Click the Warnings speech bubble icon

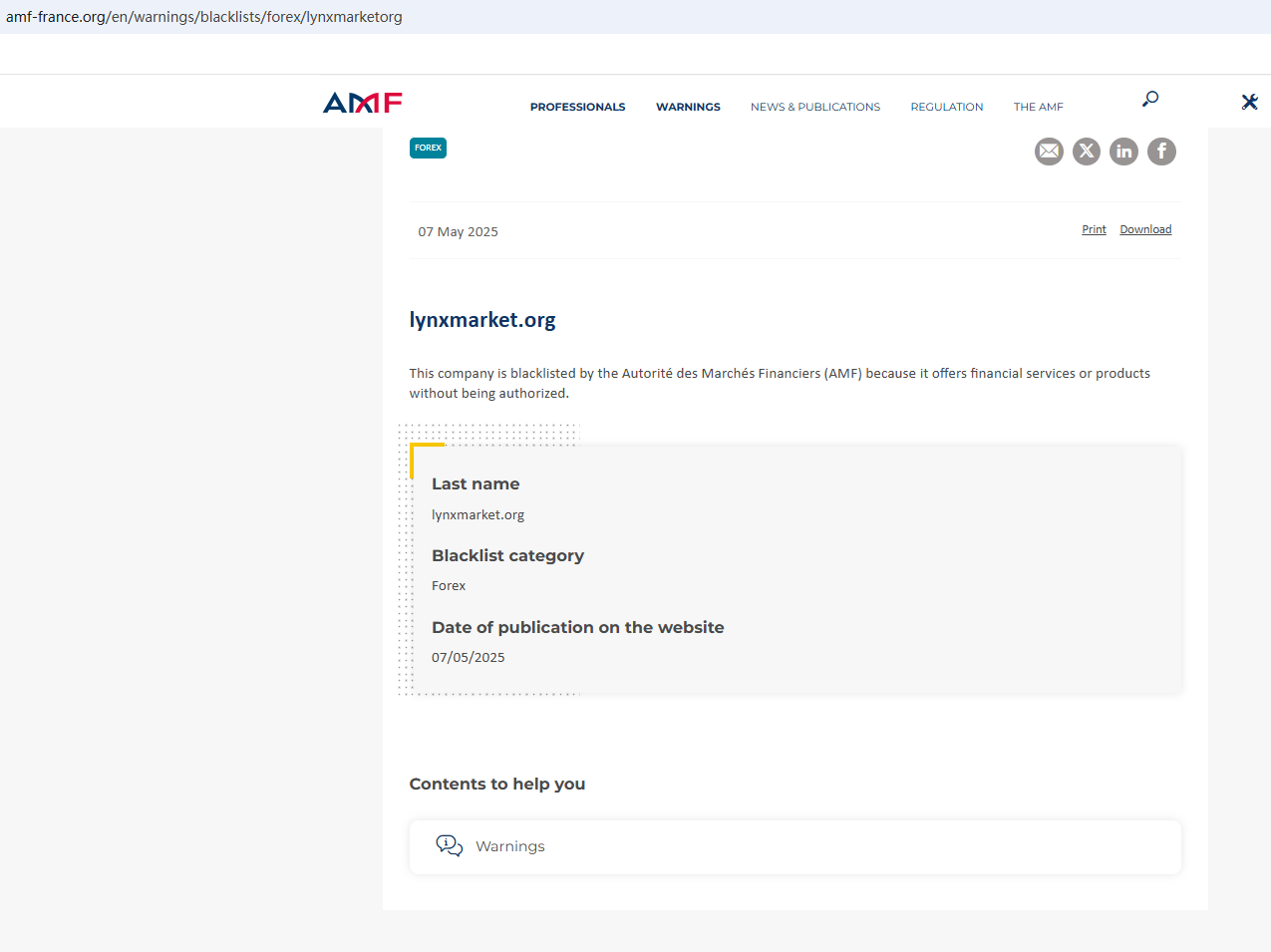[x=450, y=846]
